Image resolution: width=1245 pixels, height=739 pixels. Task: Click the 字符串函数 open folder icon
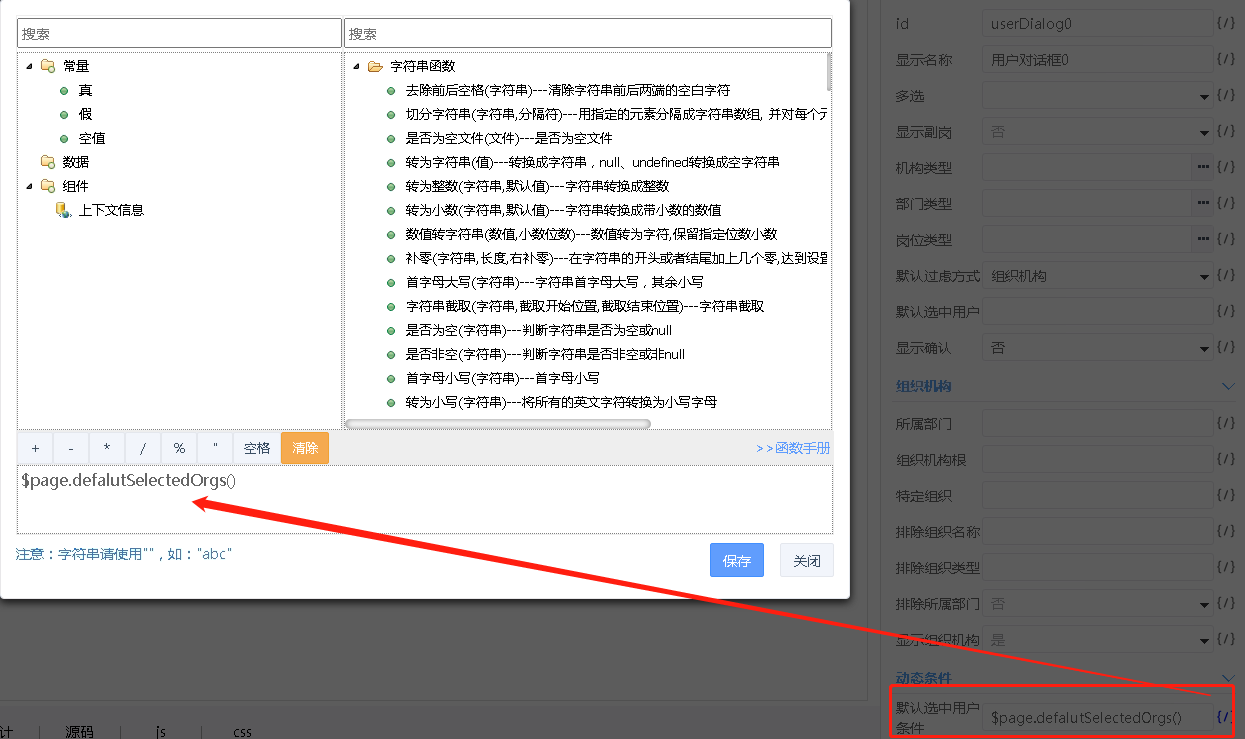[x=375, y=67]
